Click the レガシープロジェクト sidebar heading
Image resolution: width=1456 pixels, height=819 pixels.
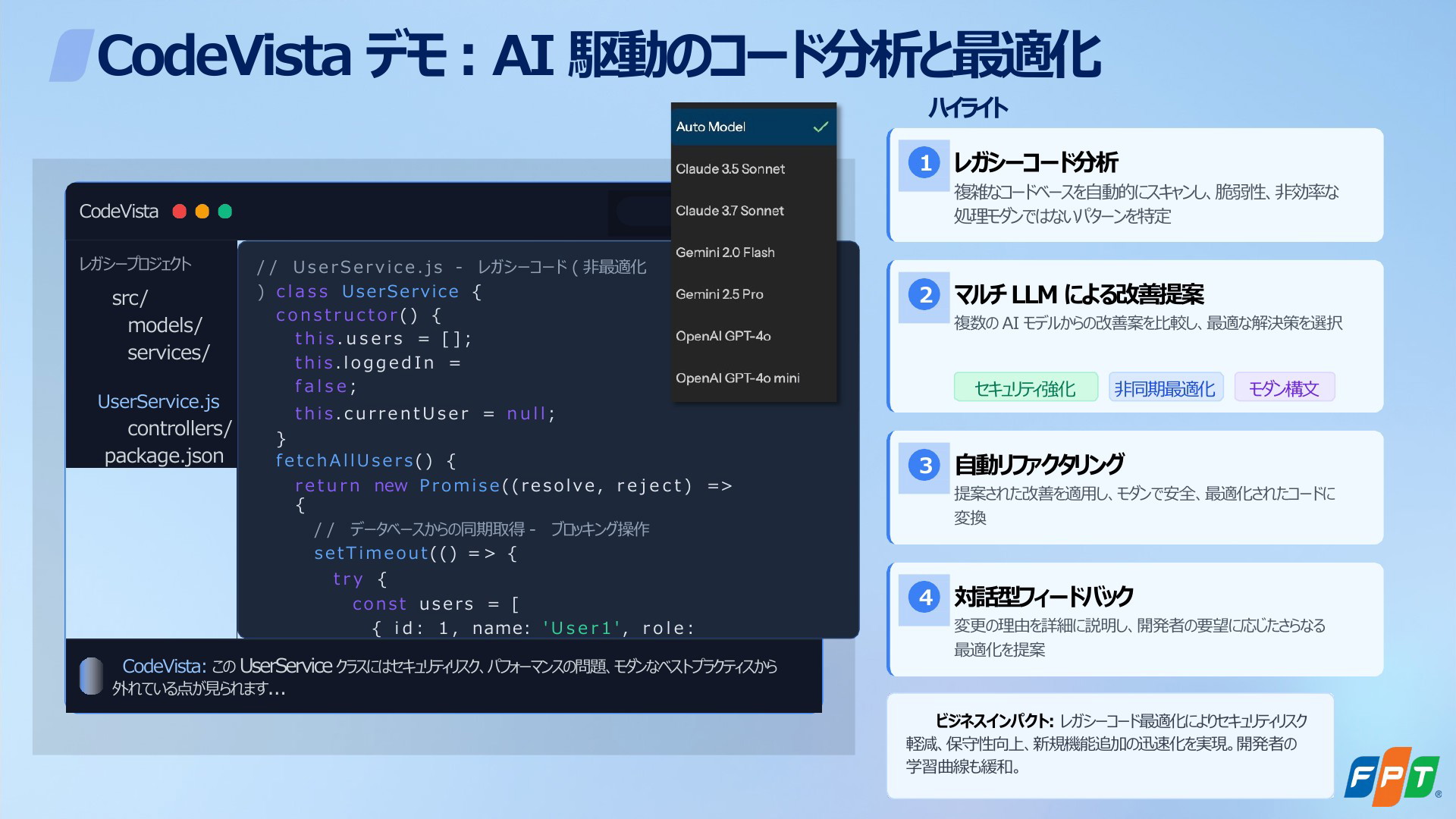pyautogui.click(x=135, y=264)
